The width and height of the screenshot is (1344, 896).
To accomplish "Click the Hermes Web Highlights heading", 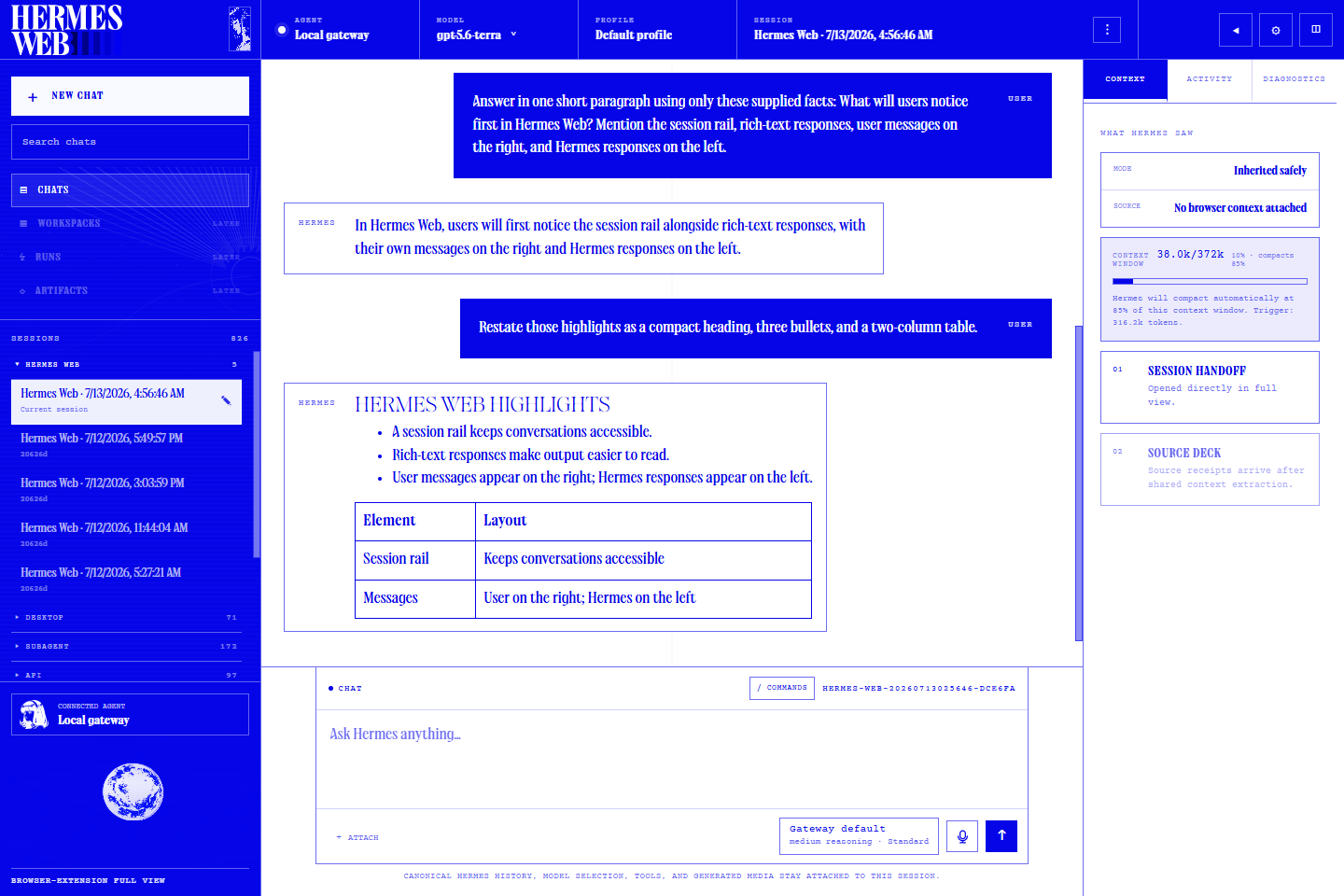I will (483, 404).
